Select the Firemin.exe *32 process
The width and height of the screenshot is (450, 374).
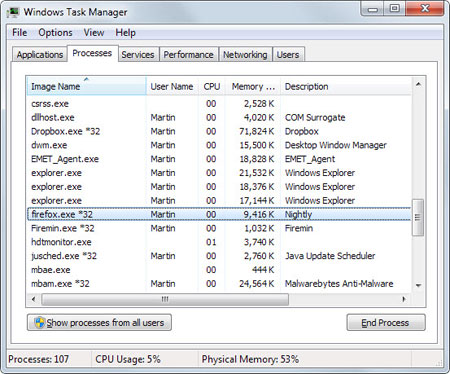pos(219,228)
